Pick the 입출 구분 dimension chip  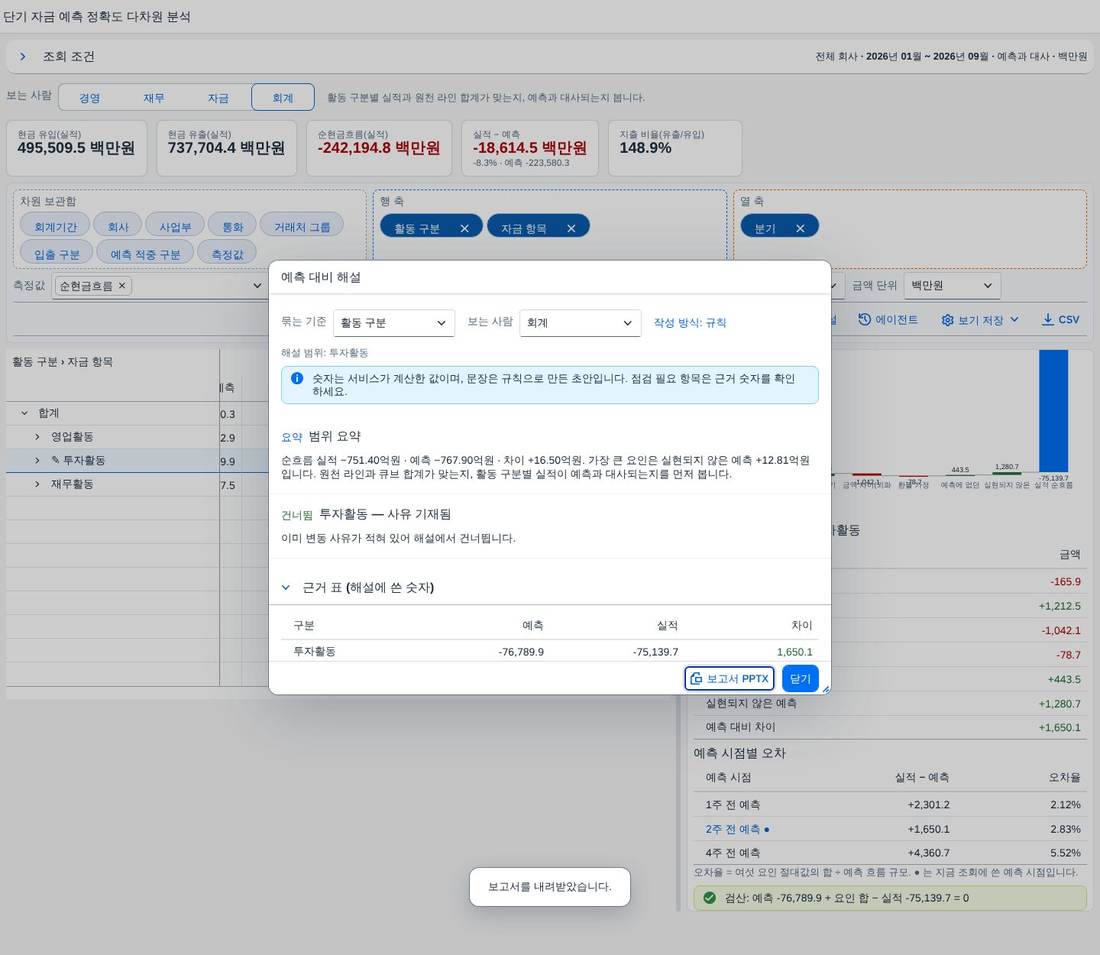point(57,254)
